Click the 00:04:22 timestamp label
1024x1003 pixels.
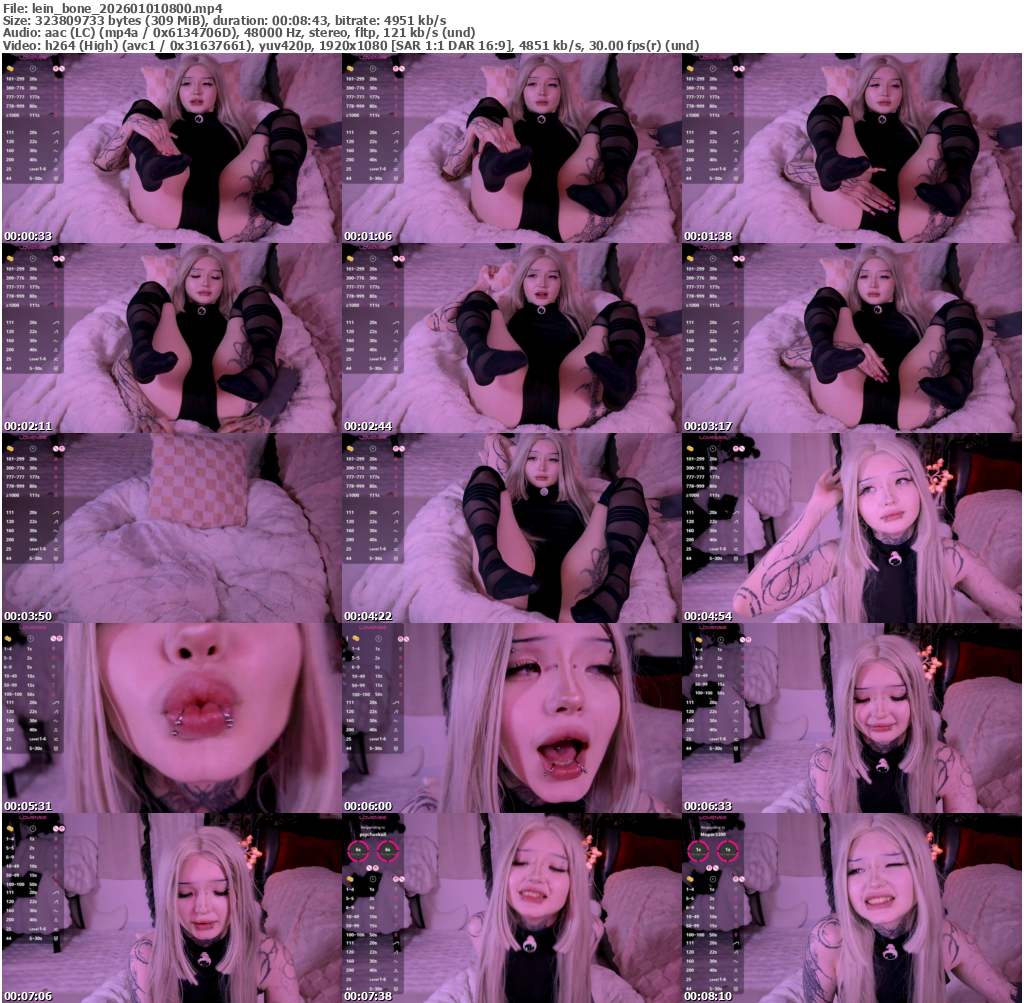point(366,616)
